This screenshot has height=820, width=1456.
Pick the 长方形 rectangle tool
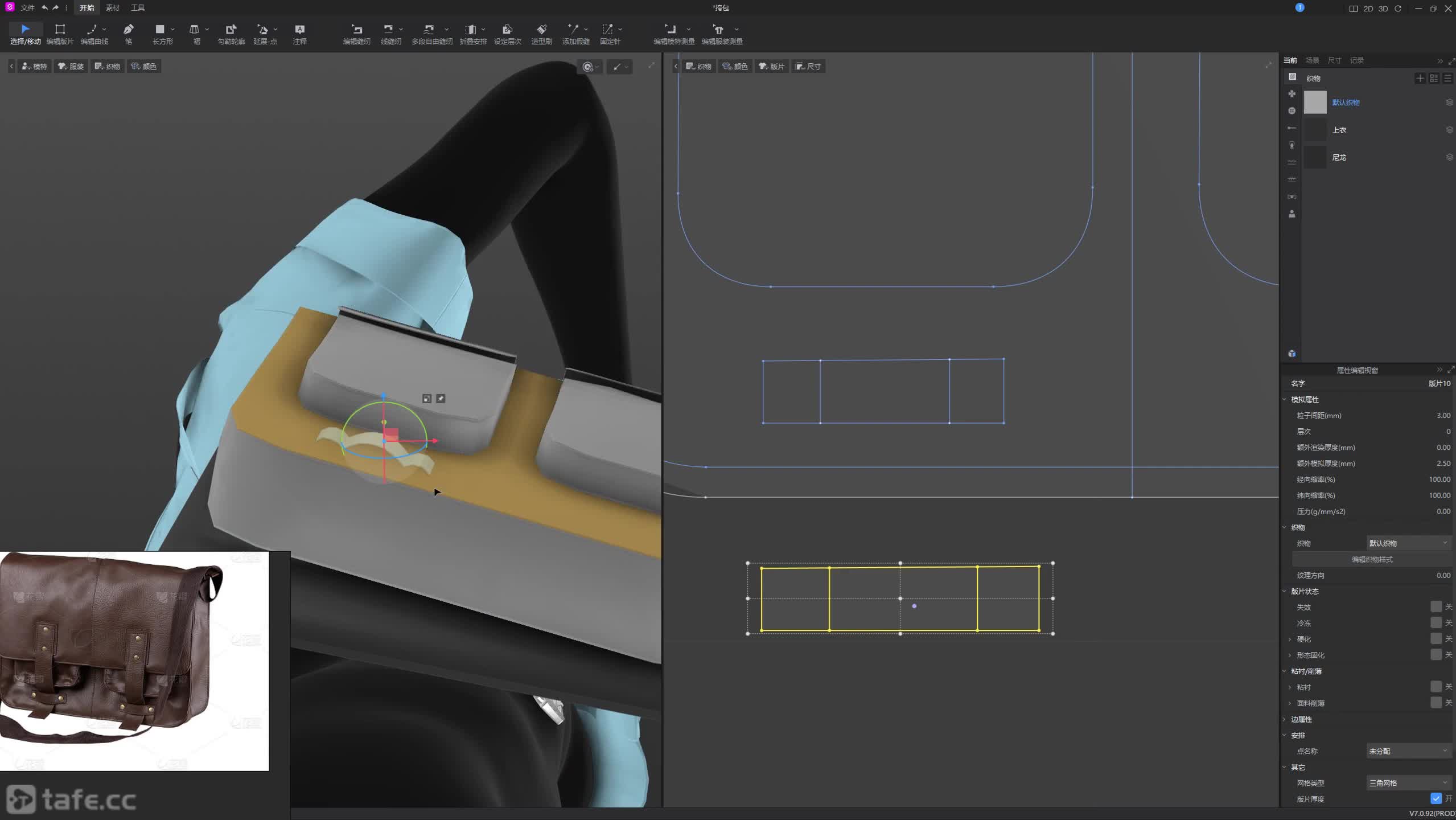pyautogui.click(x=162, y=34)
